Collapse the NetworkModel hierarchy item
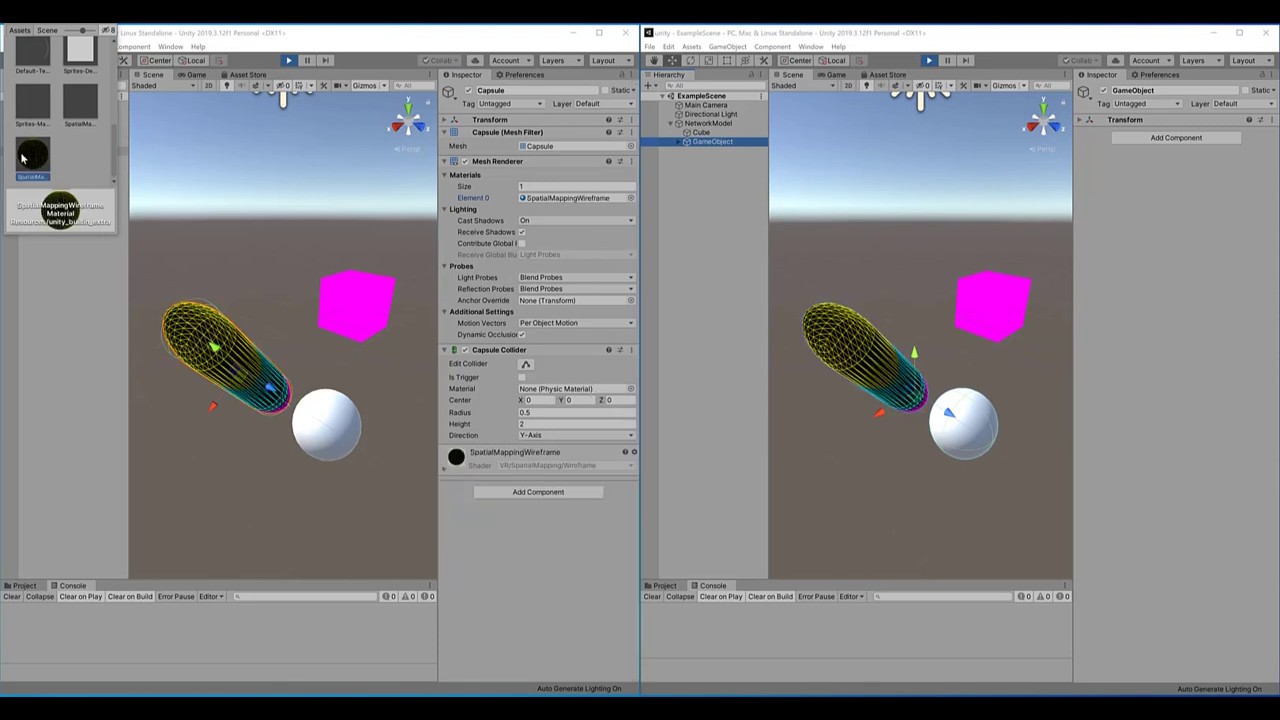 (671, 123)
